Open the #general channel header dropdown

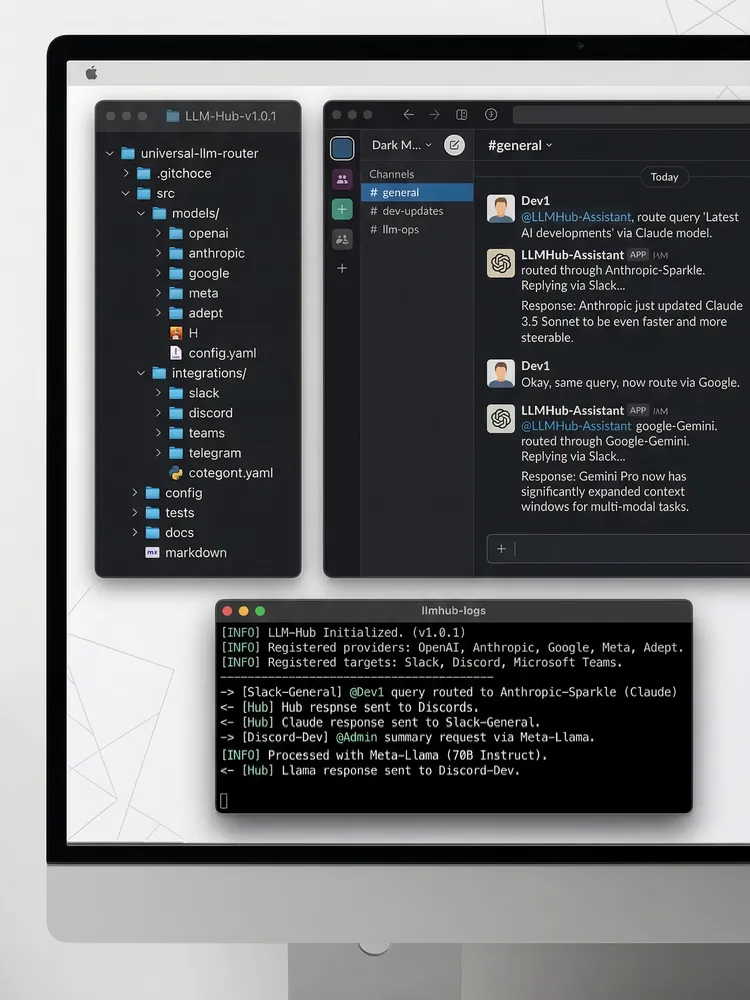point(520,145)
